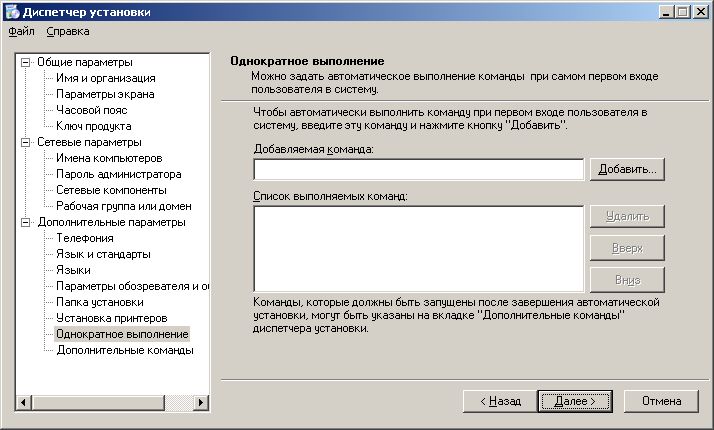Collapse the Сетевые параметры tree node
The height and width of the screenshot is (430, 714).
[x=26, y=142]
